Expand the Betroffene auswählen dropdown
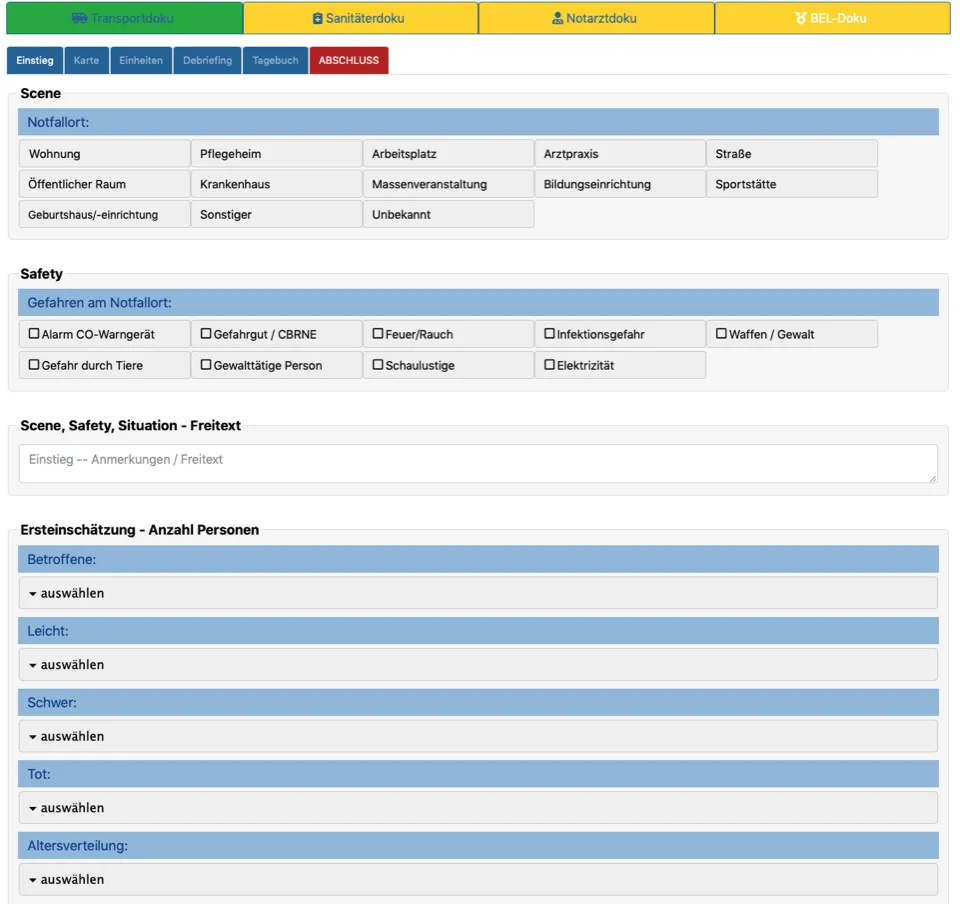Screen dimensions: 960x904 click(478, 593)
